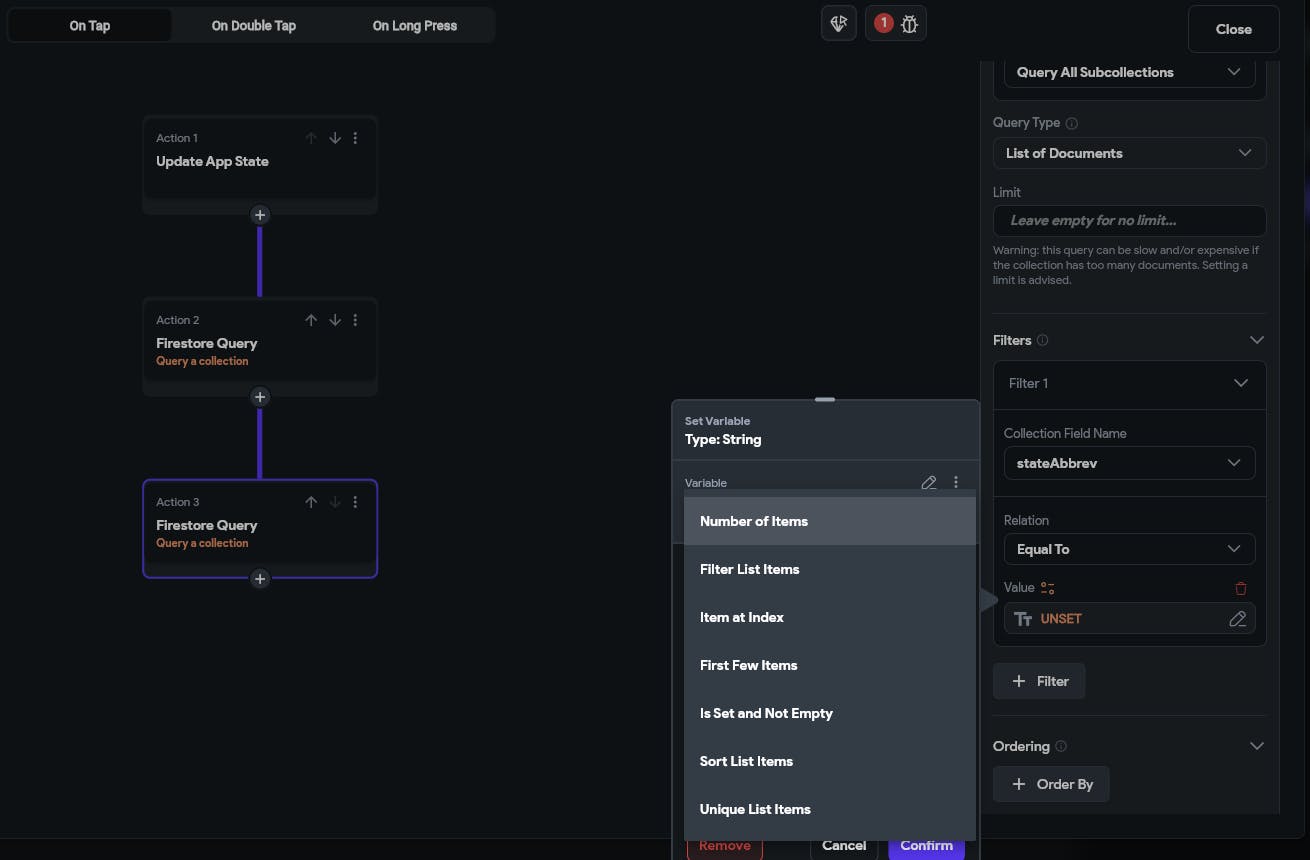Open the Collection Field Name stateAbbrev dropdown
This screenshot has width=1310, height=860.
(1129, 463)
